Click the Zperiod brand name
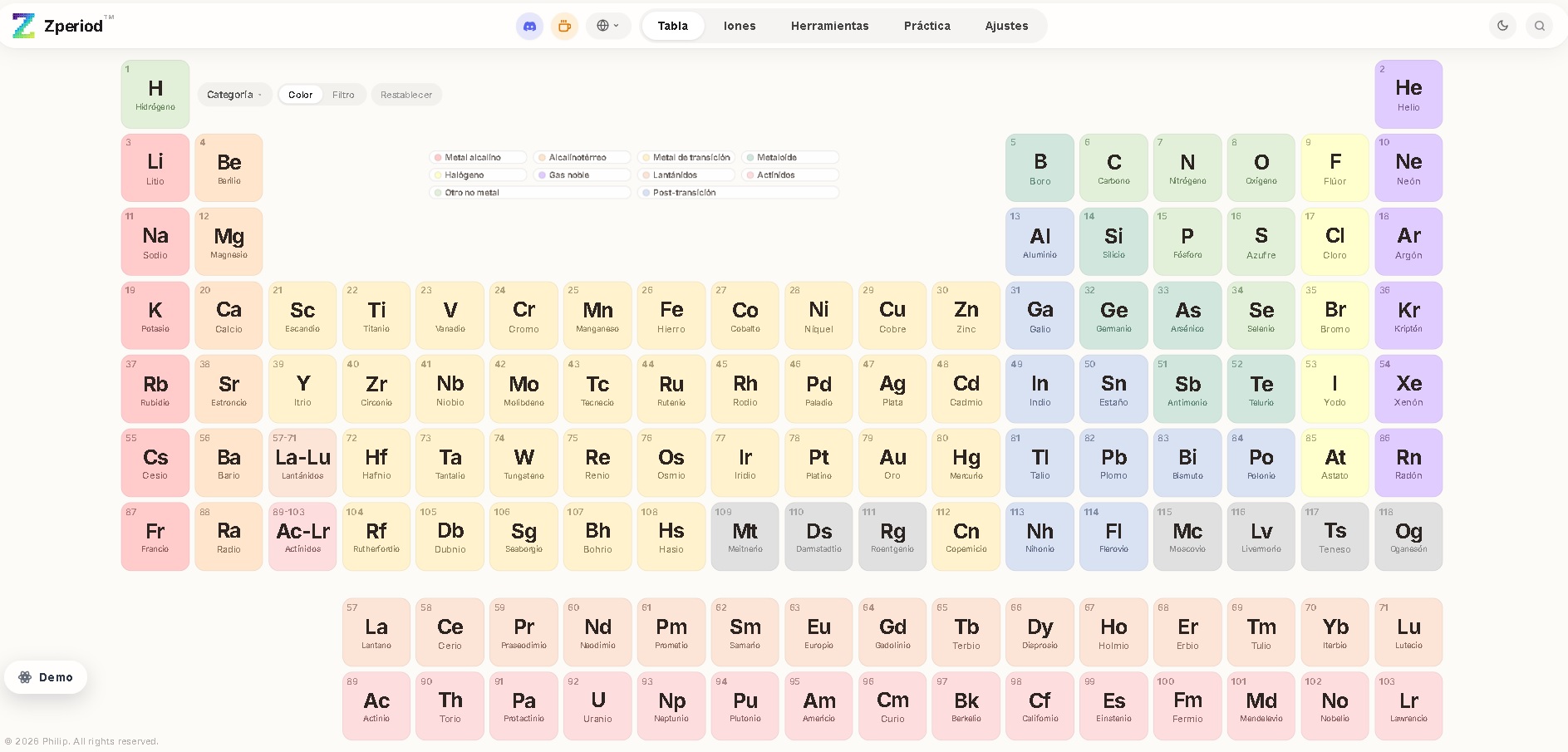 coord(74,26)
